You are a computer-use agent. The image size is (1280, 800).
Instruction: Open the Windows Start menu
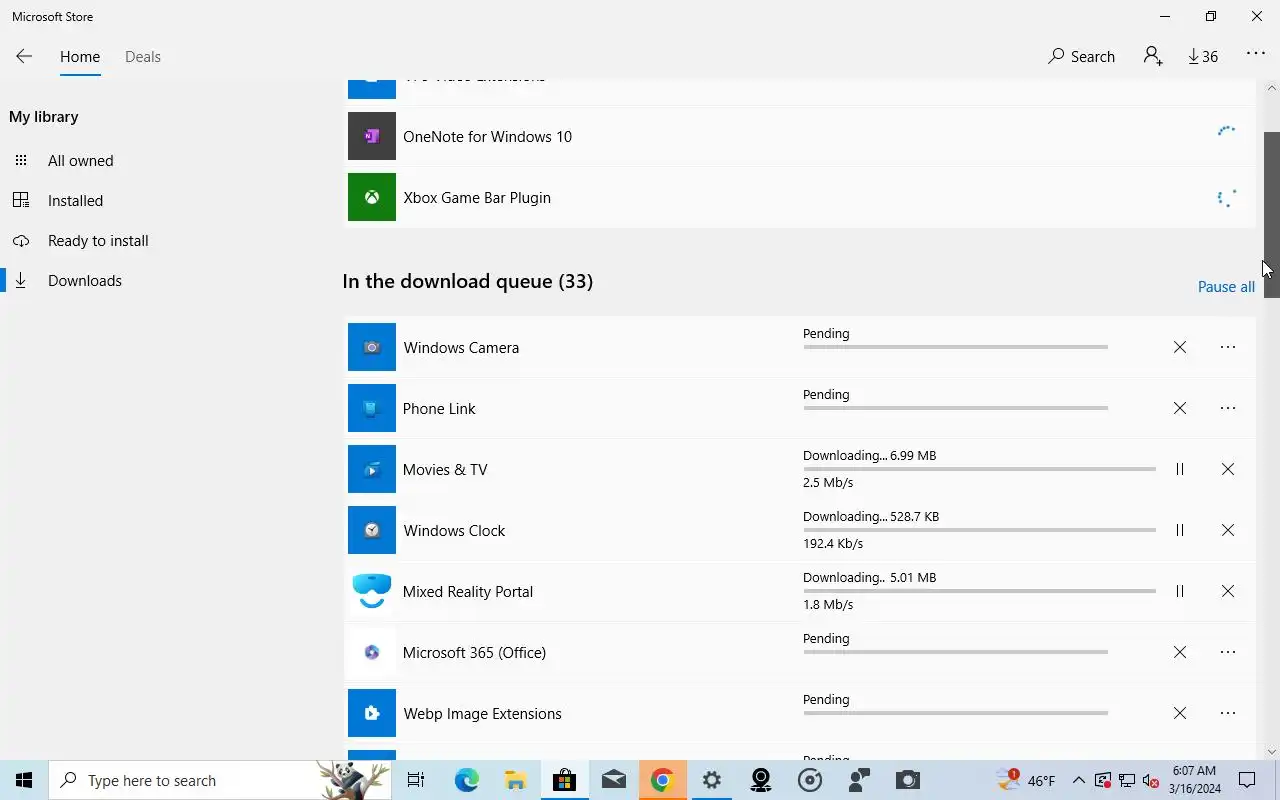(24, 780)
